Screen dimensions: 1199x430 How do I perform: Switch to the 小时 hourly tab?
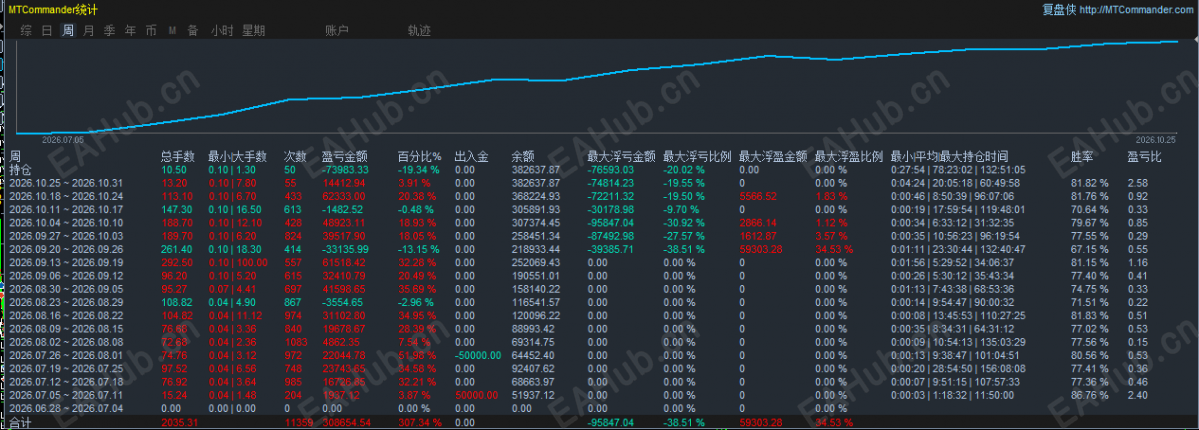222,31
